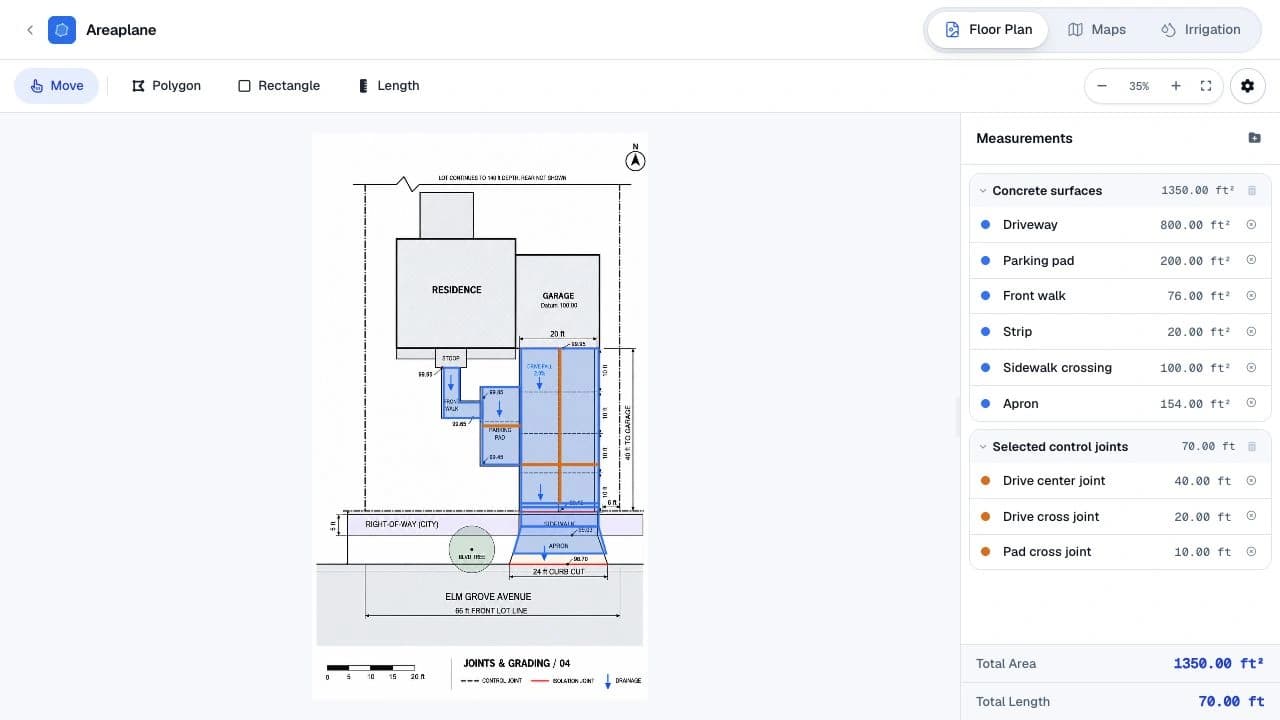Zoom in with the plus button
Viewport: 1280px width, 720px height.
[x=1176, y=86]
